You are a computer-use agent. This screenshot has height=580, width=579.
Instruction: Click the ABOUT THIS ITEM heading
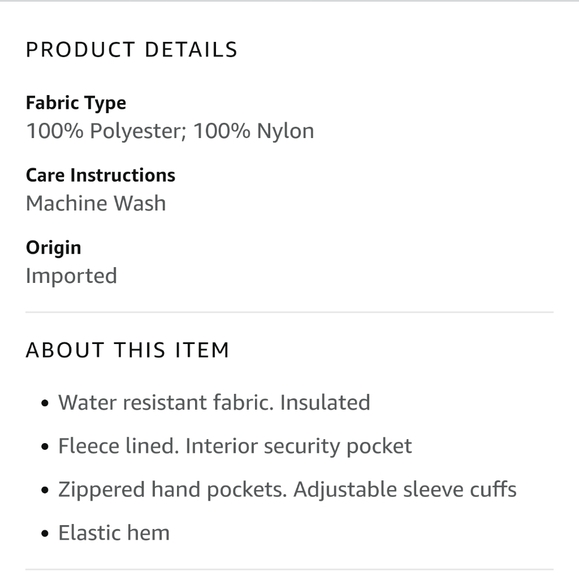(x=128, y=350)
